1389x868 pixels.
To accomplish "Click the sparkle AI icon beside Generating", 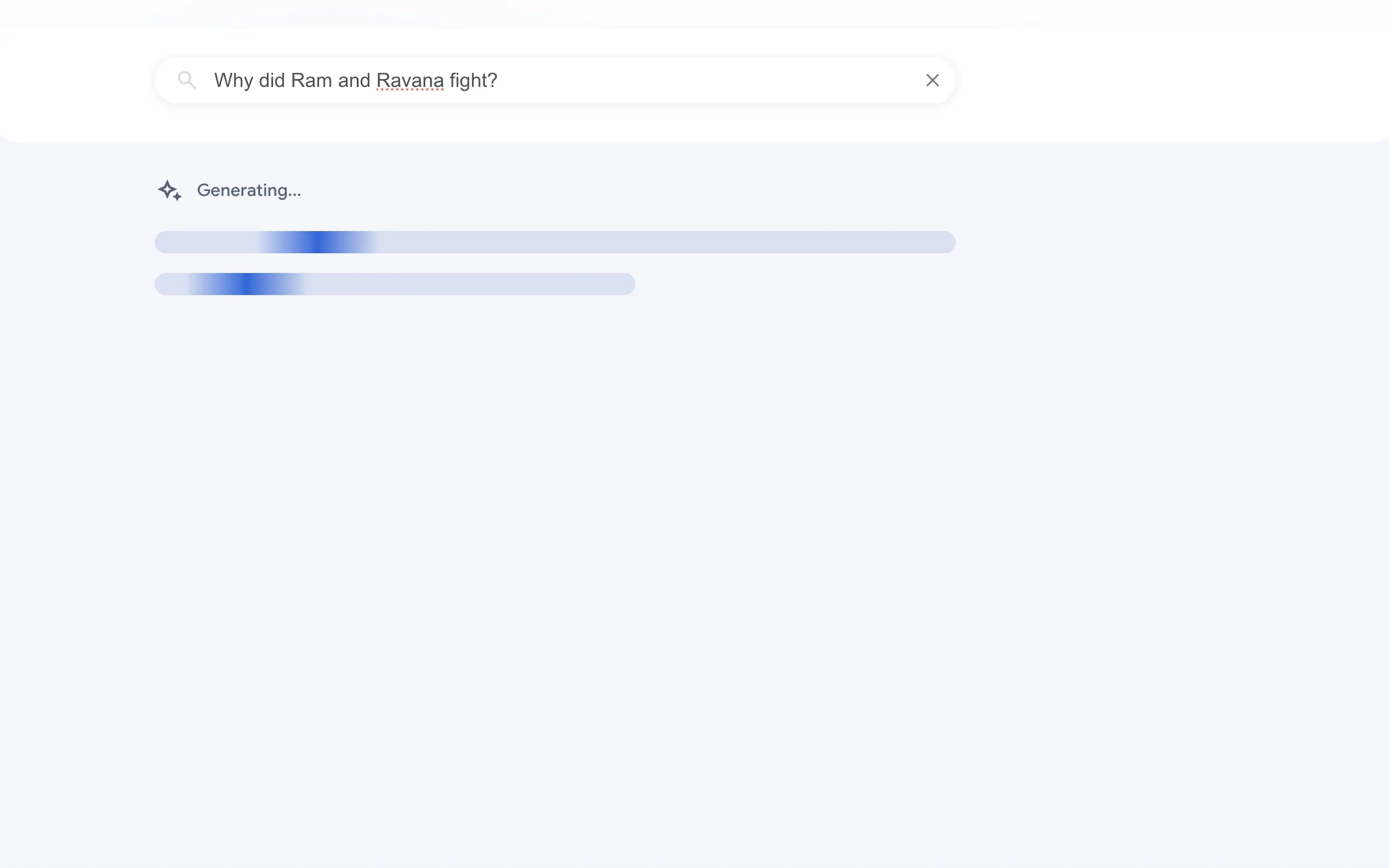I will (170, 191).
